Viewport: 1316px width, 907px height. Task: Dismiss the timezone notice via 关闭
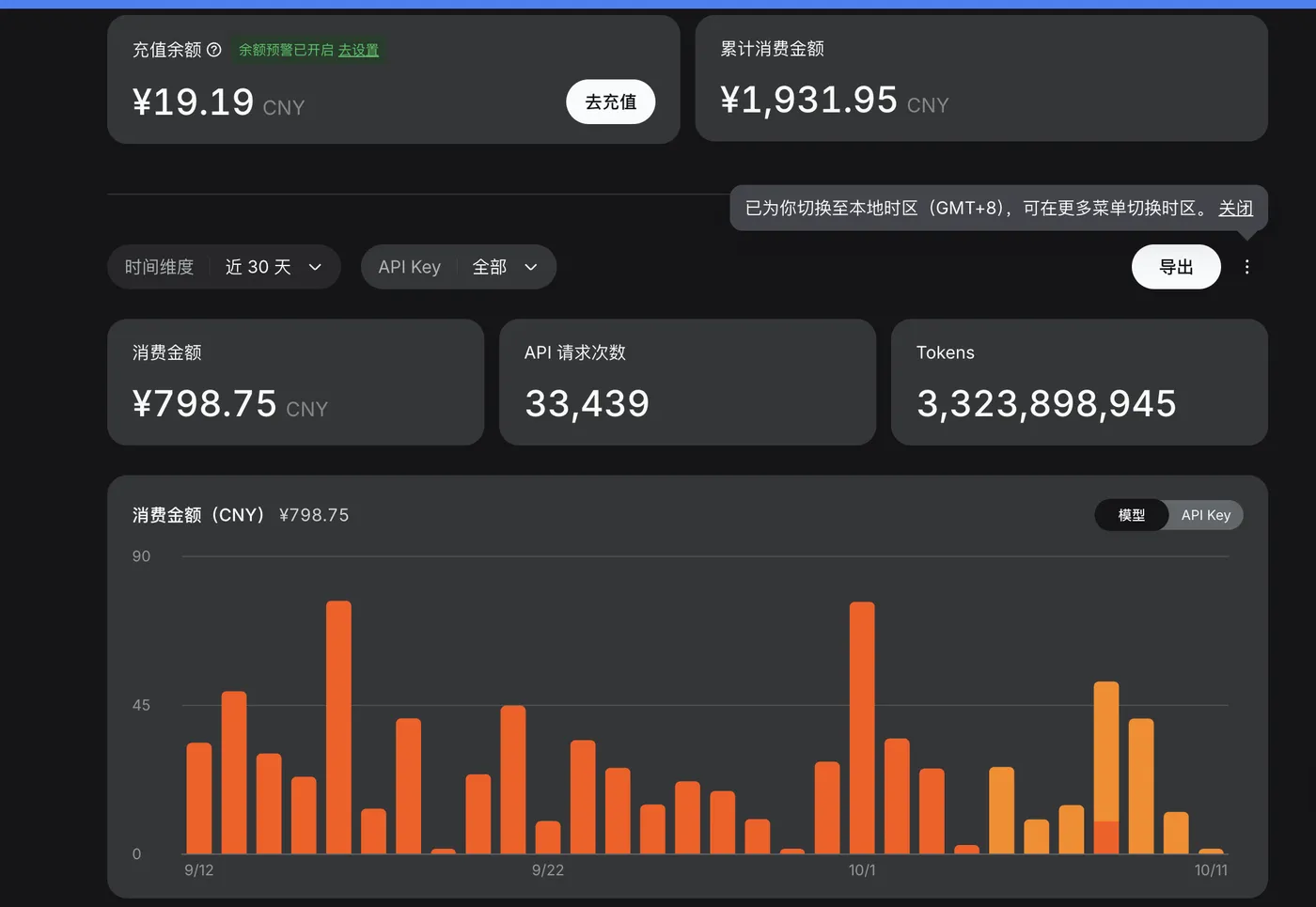pyautogui.click(x=1235, y=208)
